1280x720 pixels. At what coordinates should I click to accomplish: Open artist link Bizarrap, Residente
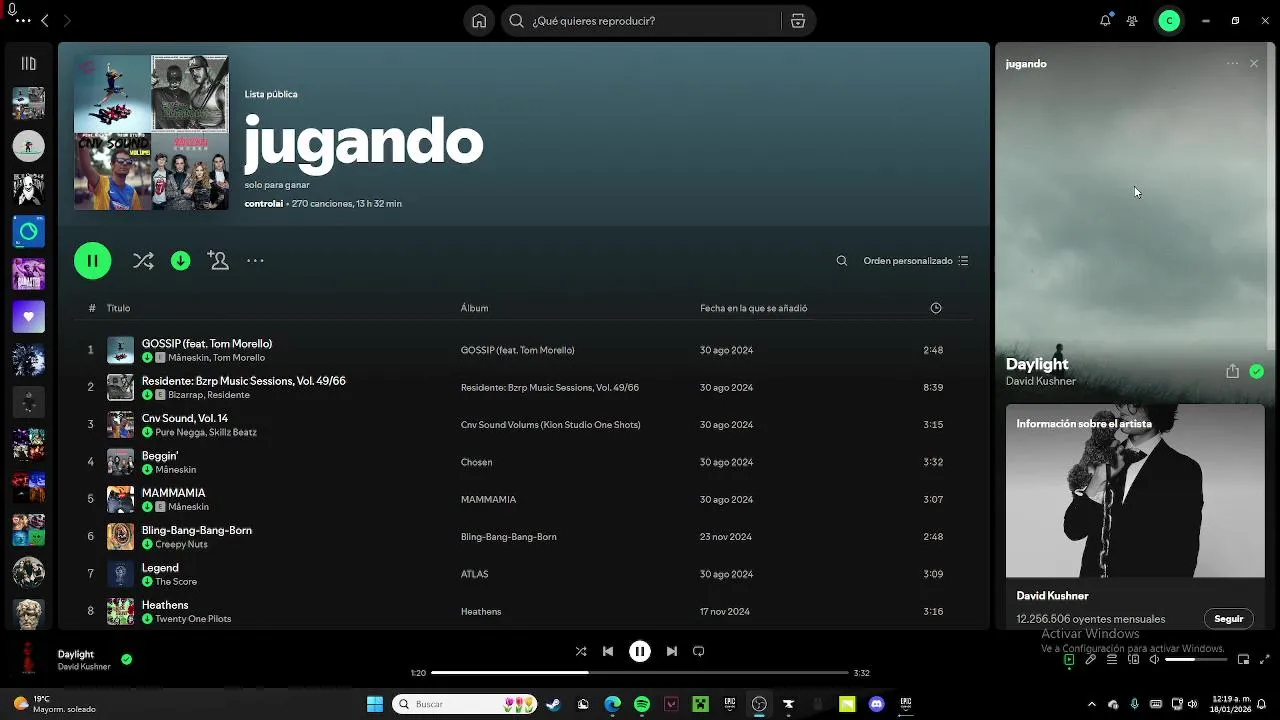(209, 395)
